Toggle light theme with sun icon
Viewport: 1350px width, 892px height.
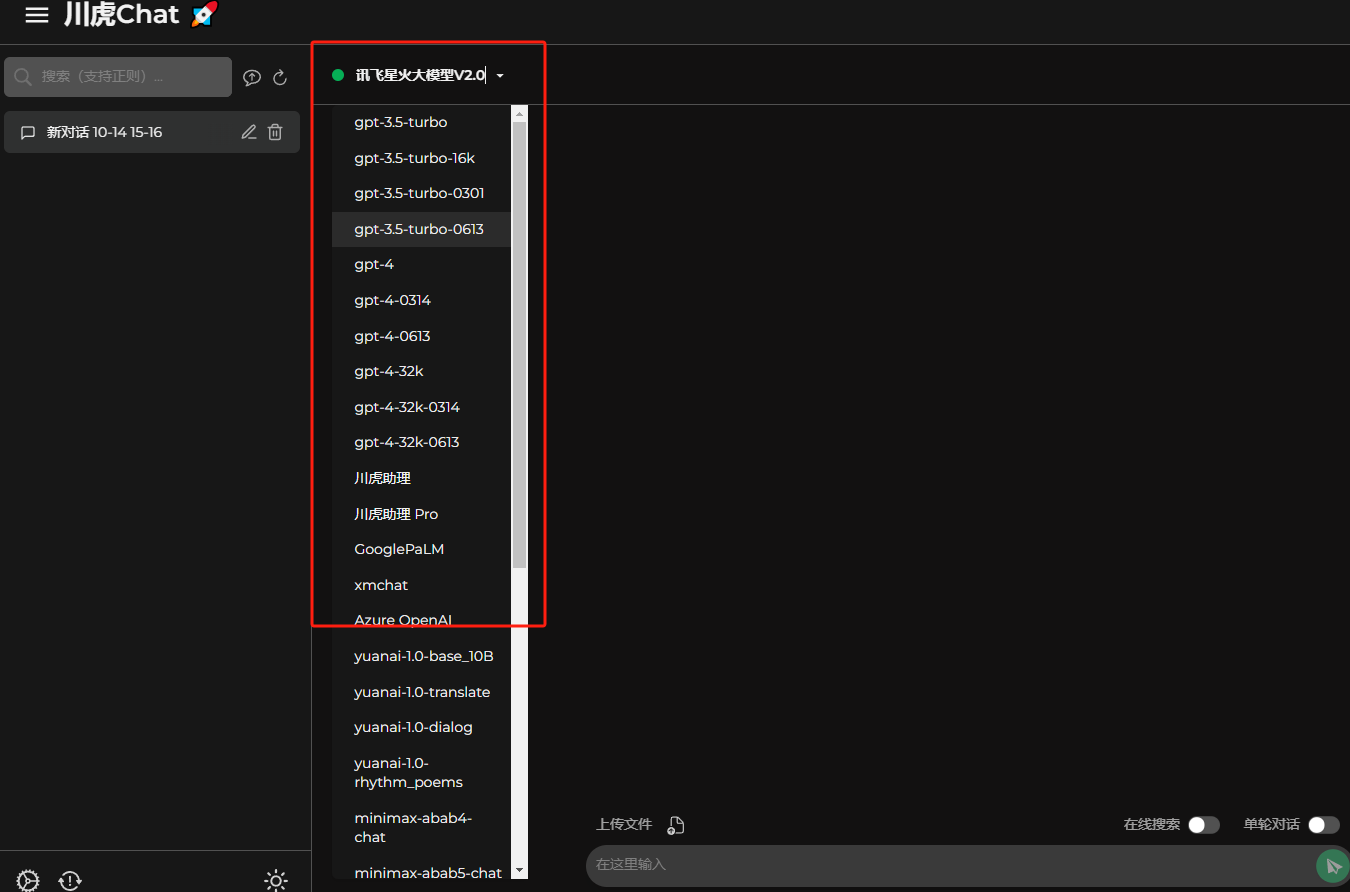(276, 881)
